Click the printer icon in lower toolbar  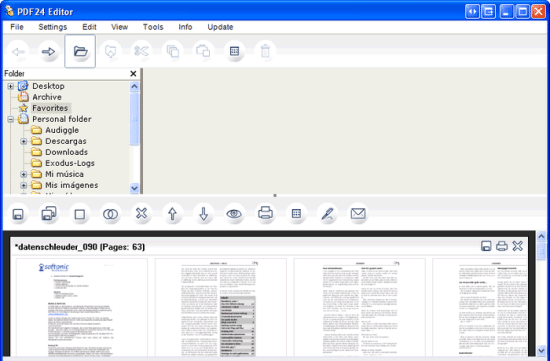point(265,214)
